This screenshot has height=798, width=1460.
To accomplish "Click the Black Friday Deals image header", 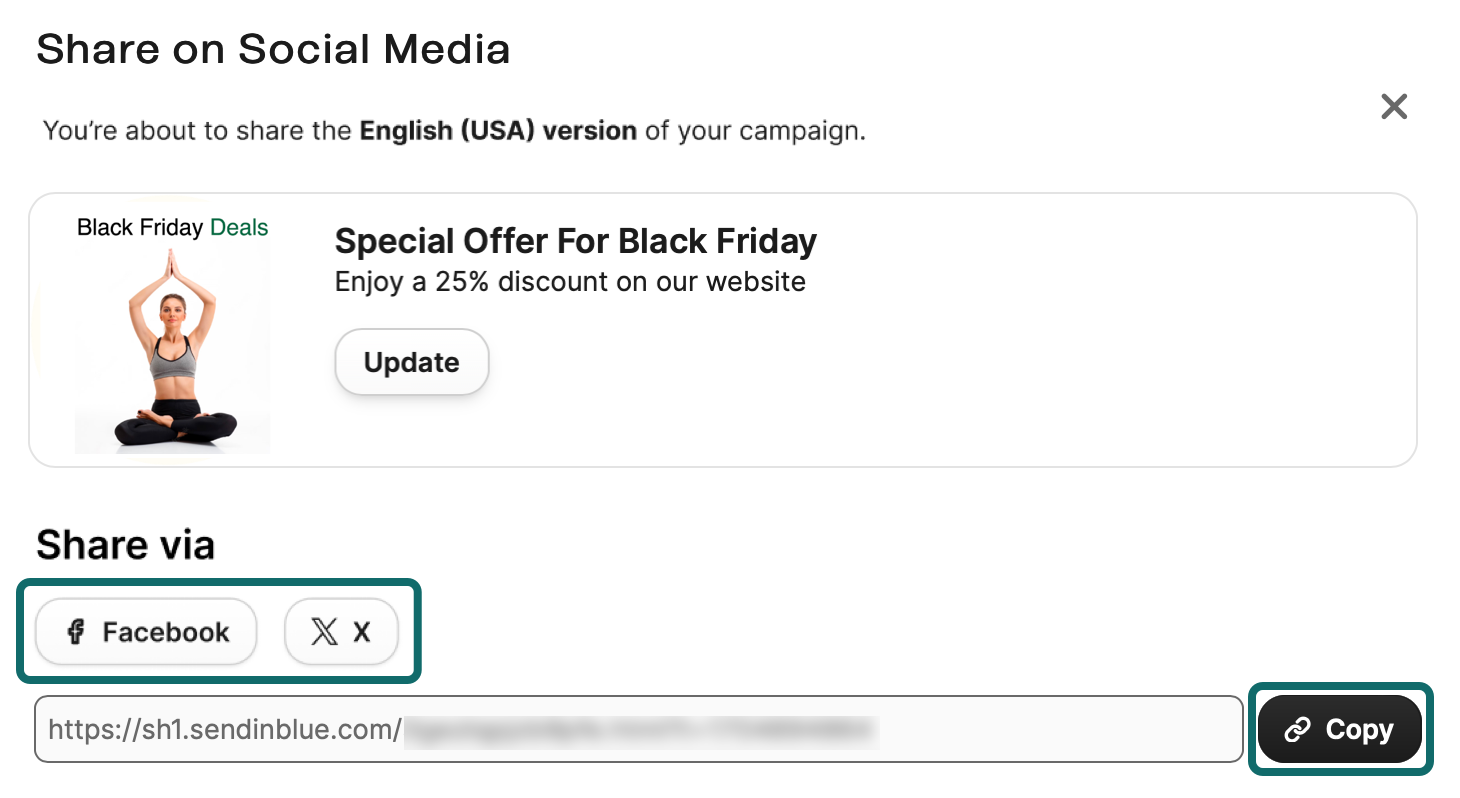I will [x=170, y=227].
